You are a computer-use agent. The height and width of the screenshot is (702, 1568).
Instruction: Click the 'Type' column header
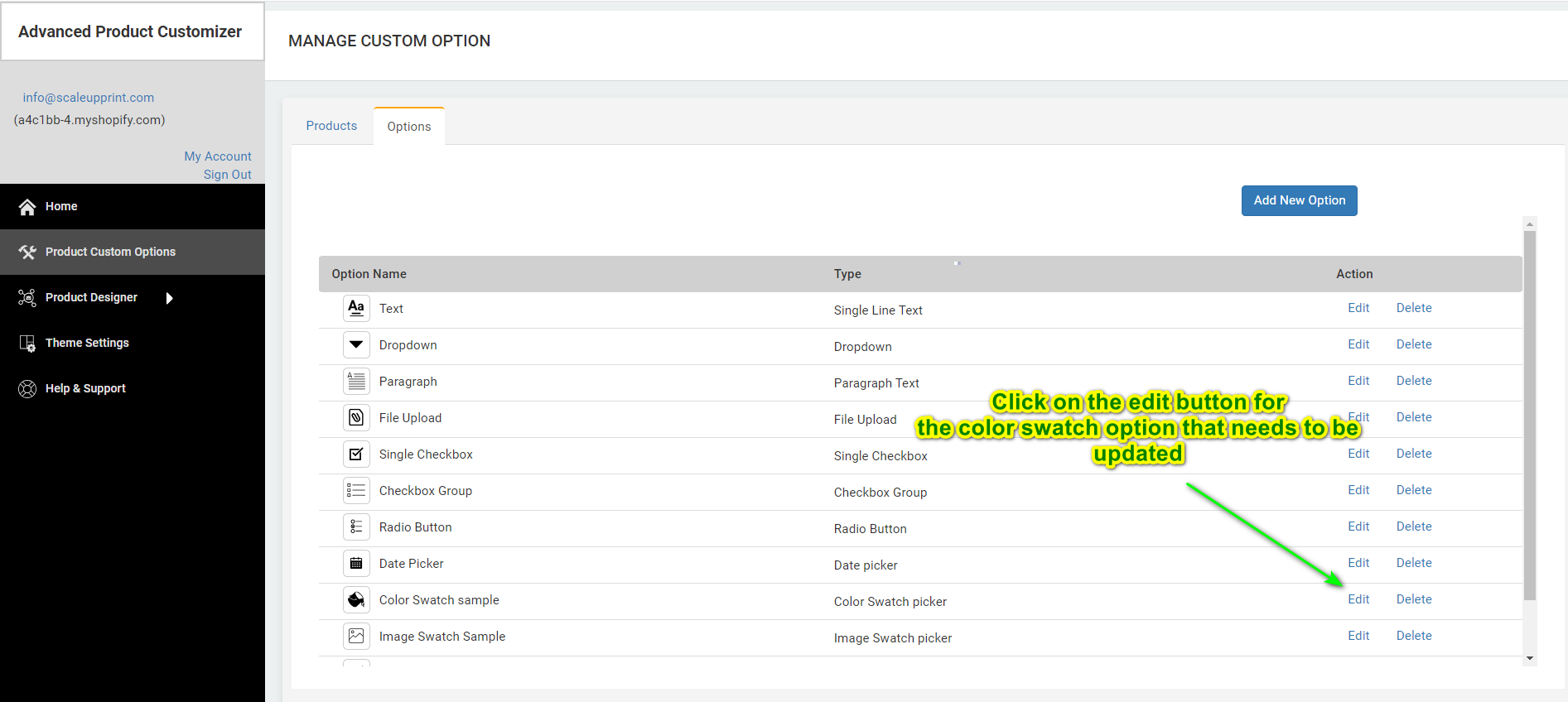(x=847, y=274)
